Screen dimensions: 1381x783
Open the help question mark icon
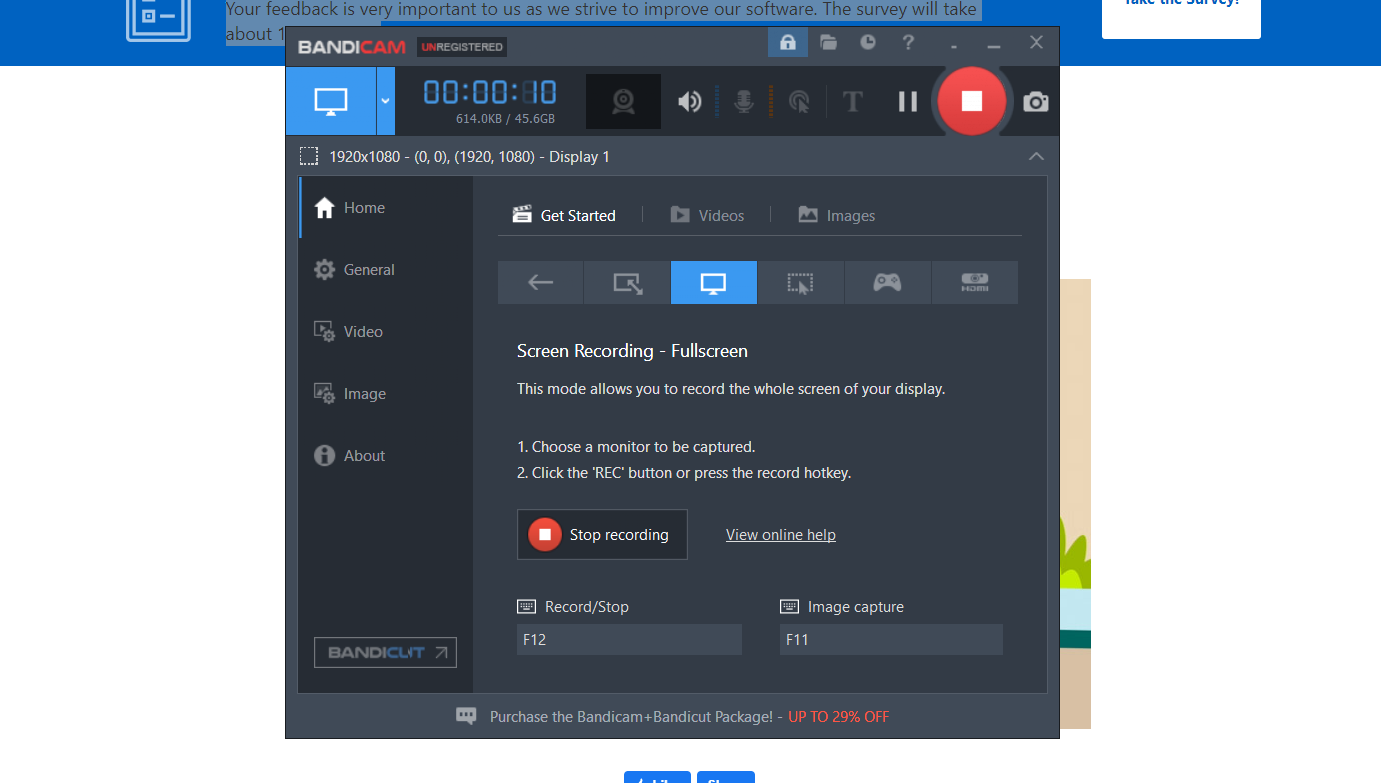tap(908, 42)
